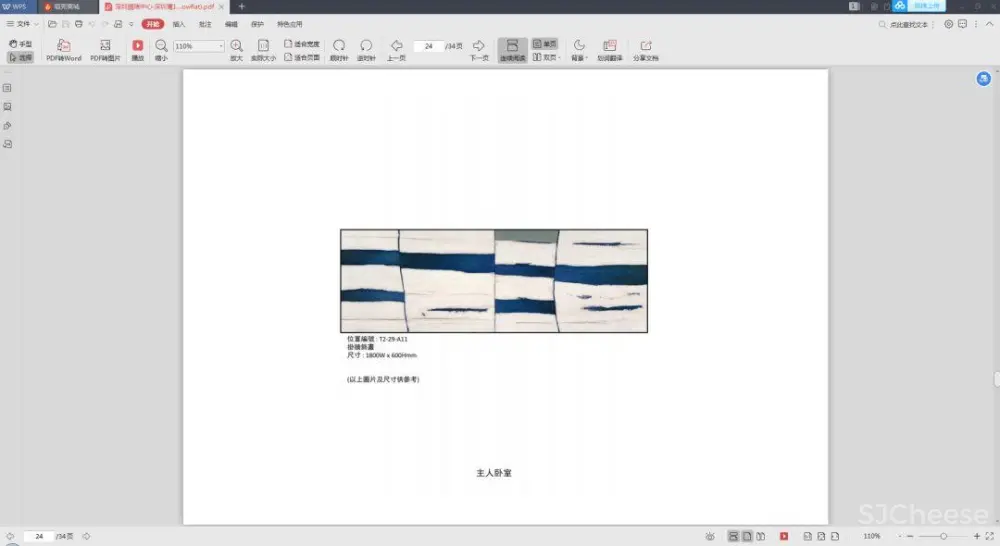
Task: Click the 适合宽度 fit width button
Action: pos(302,44)
